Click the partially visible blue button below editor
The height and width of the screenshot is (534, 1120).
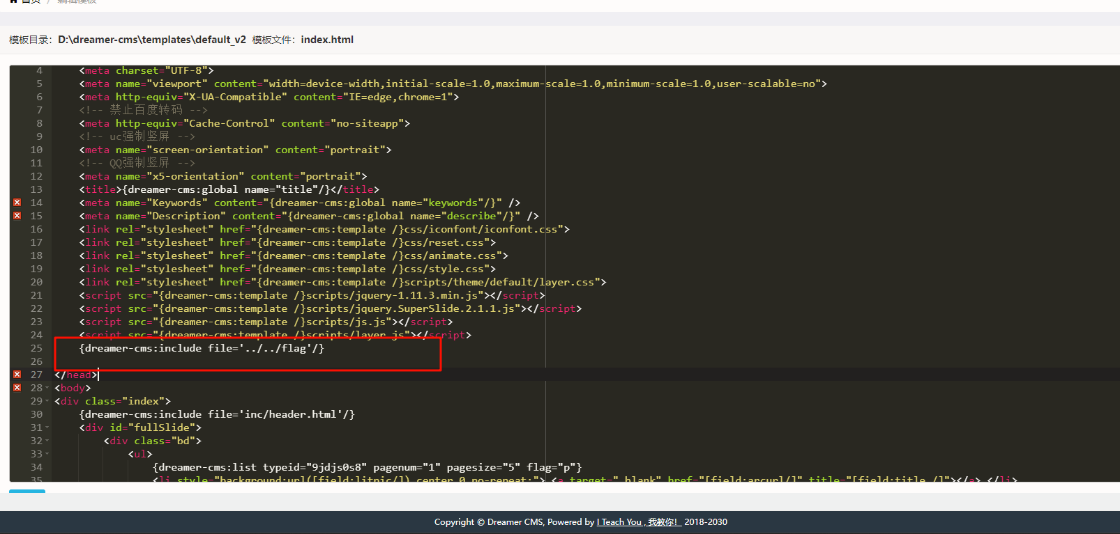coord(27,491)
